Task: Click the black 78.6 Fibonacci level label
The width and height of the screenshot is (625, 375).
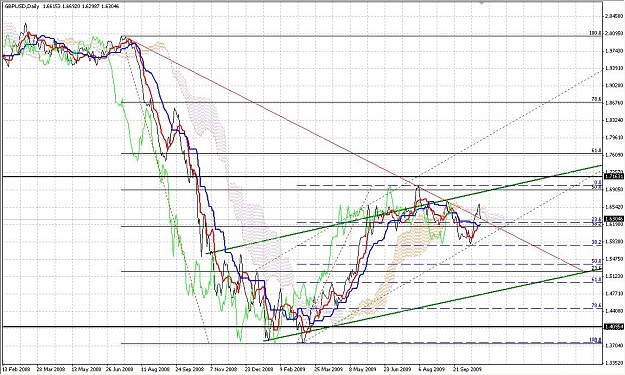Action: tap(596, 100)
